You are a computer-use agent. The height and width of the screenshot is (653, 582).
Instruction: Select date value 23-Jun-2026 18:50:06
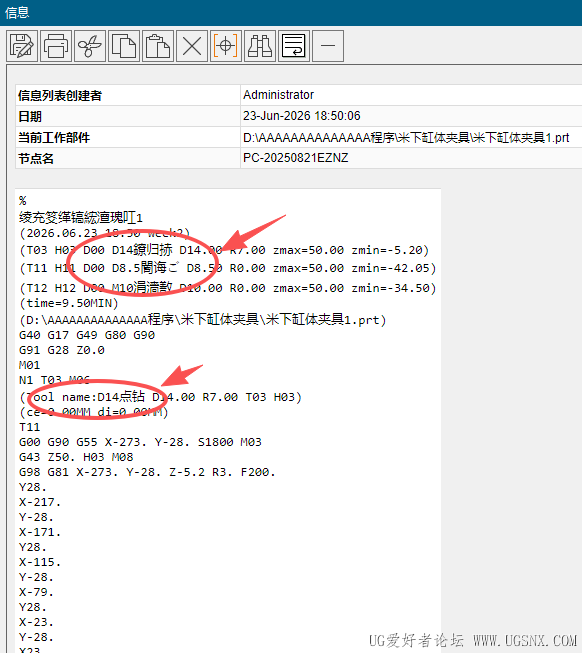[302, 116]
